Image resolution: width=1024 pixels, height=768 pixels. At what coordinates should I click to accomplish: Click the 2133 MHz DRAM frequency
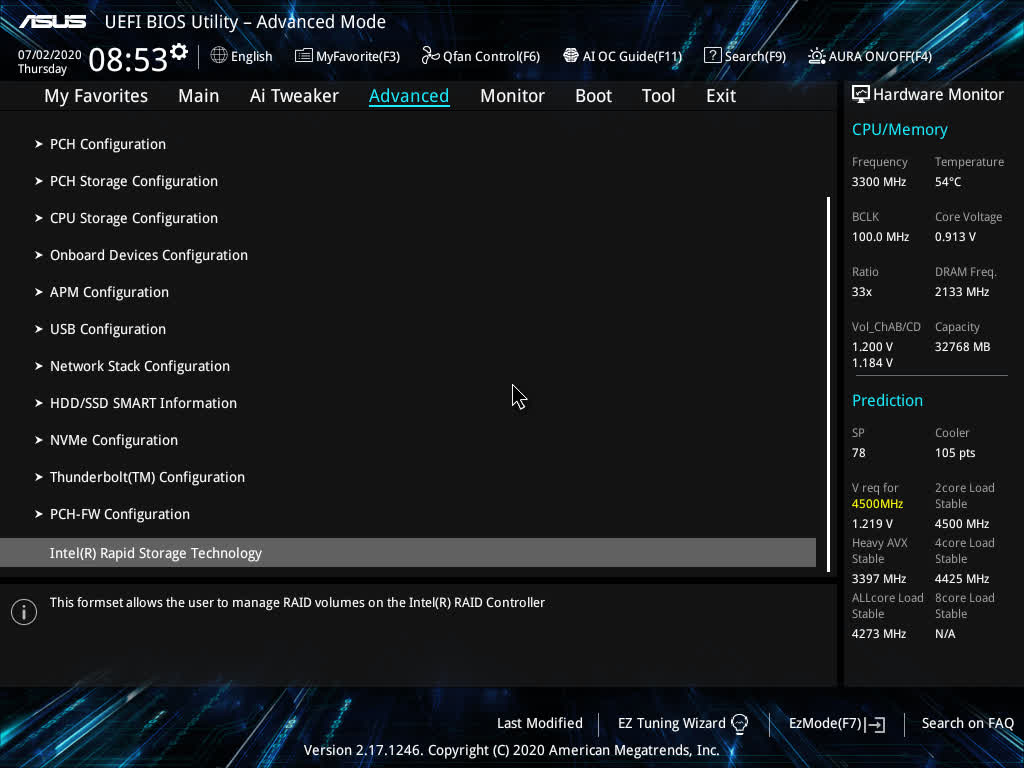click(x=961, y=292)
